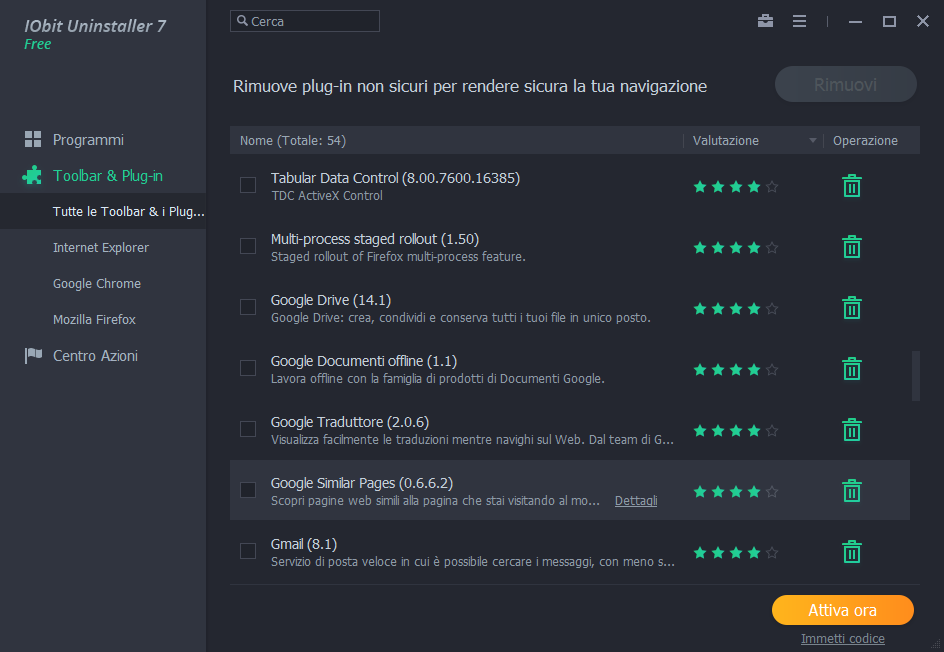
Task: Click the four-star rating for Google Similar Pages
Action: pyautogui.click(x=735, y=492)
